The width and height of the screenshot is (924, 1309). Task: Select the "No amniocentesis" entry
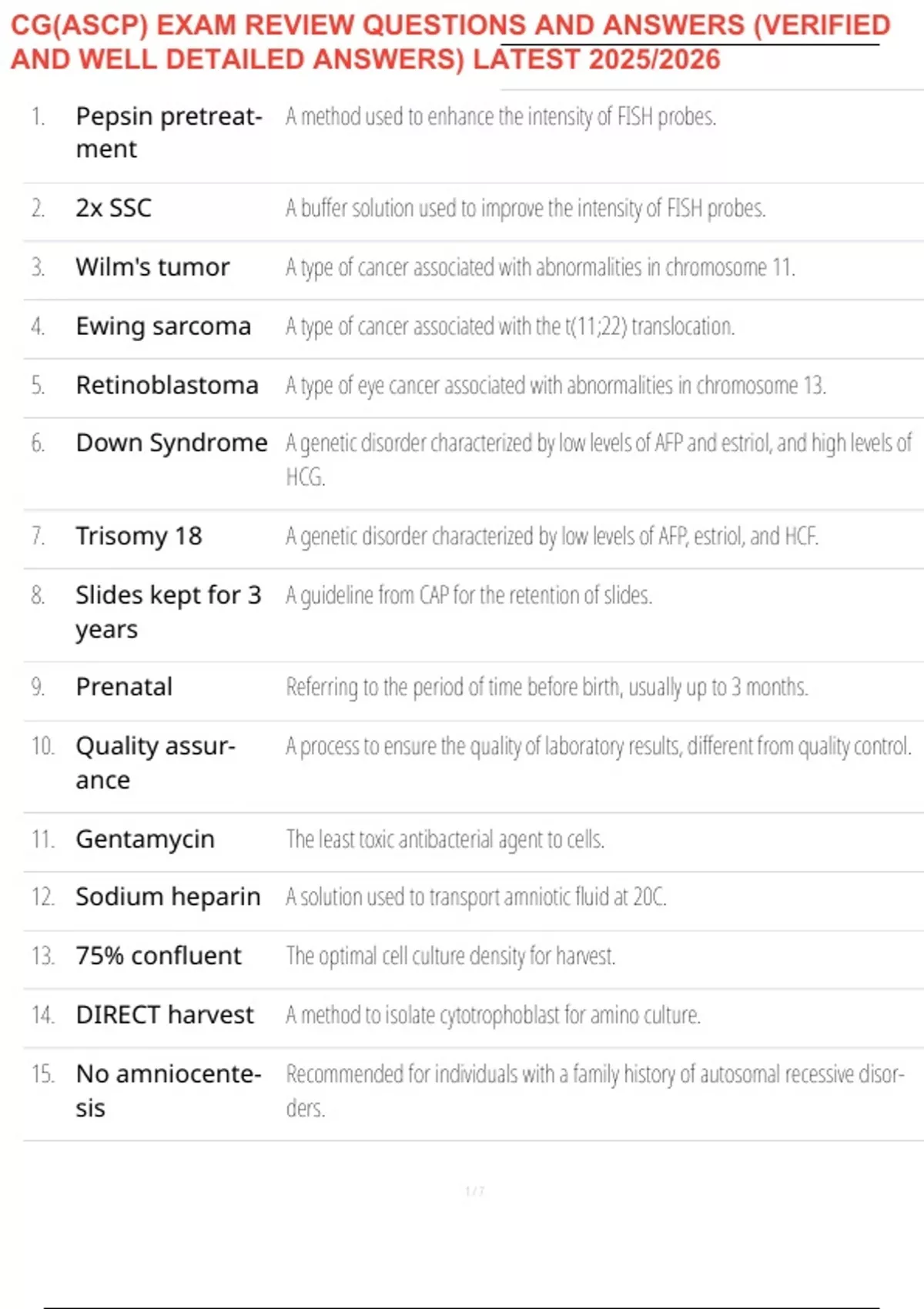coord(168,1090)
